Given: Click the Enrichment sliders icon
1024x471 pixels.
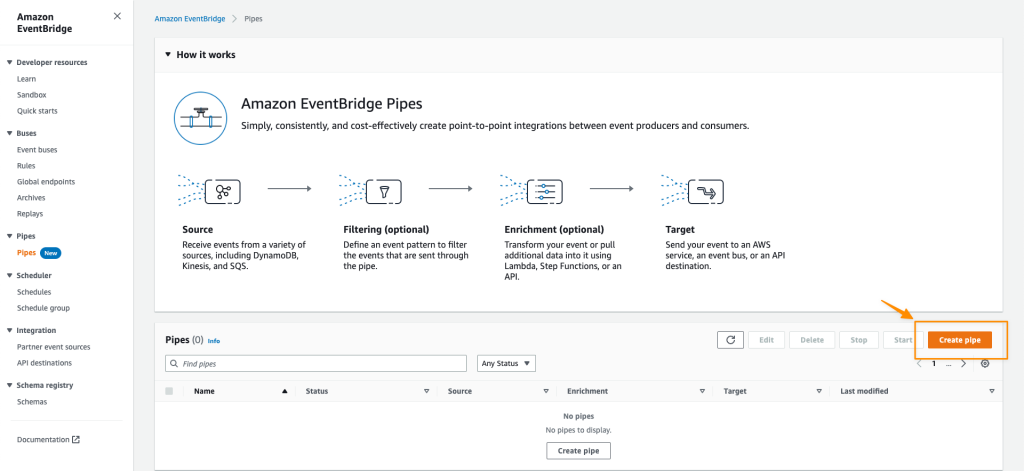Looking at the screenshot, I should coord(546,188).
